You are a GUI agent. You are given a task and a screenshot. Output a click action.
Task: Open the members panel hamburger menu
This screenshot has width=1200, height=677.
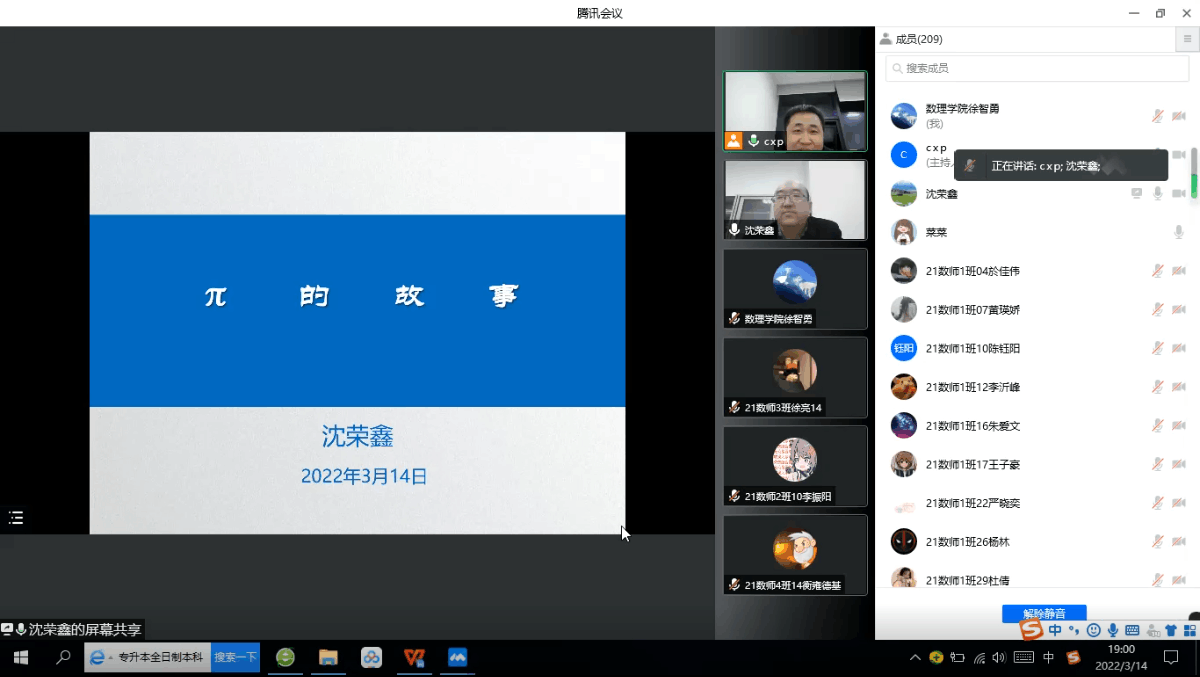[1186, 39]
